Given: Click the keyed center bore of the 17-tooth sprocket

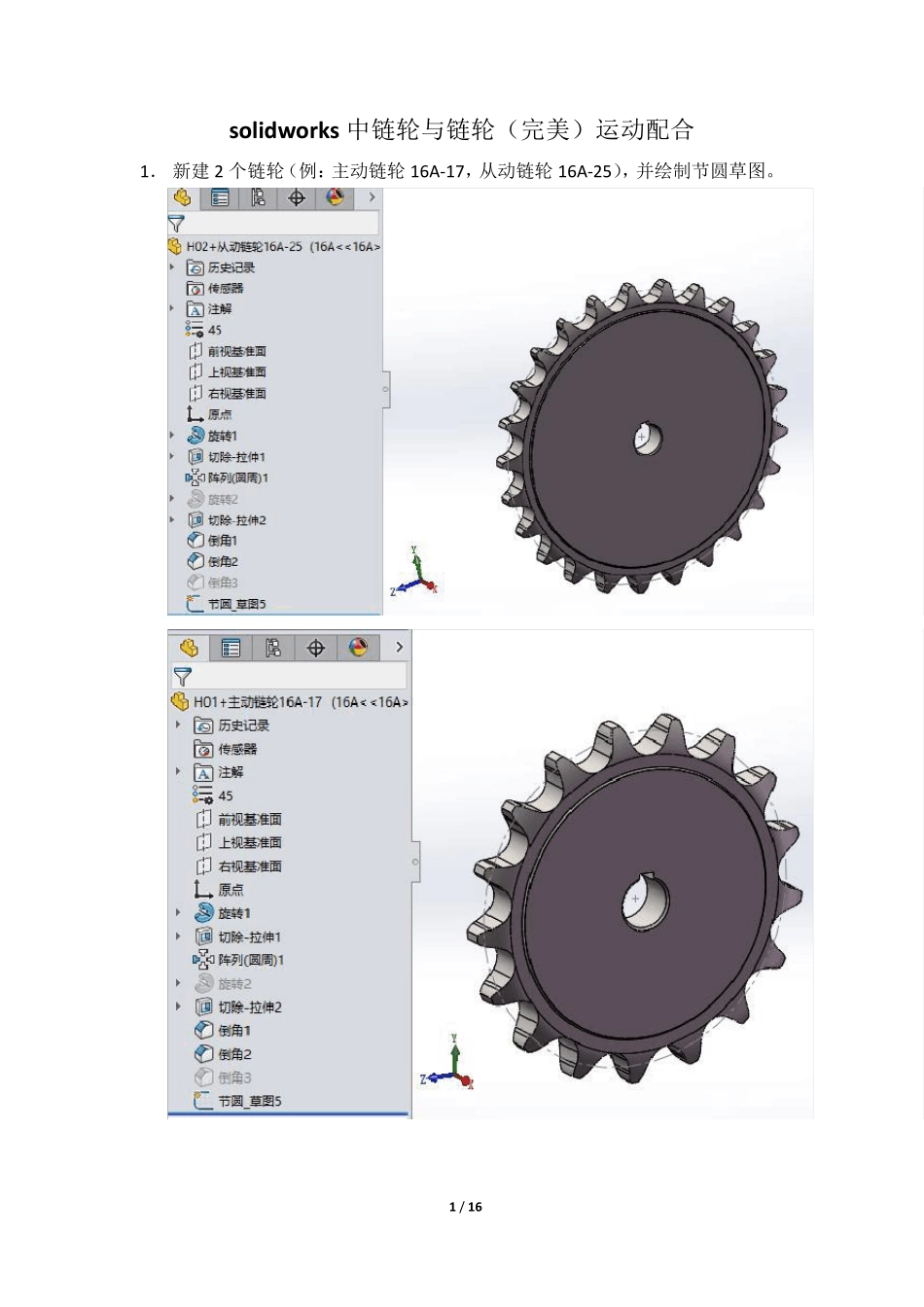Looking at the screenshot, I should tap(644, 900).
